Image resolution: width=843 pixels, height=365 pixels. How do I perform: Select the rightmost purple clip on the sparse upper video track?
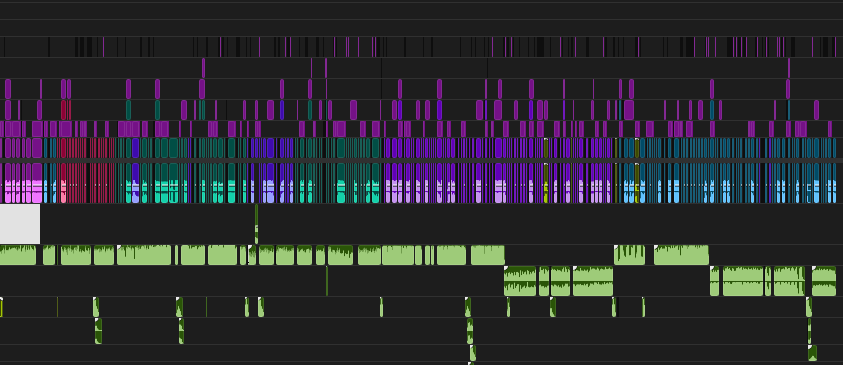pos(789,68)
